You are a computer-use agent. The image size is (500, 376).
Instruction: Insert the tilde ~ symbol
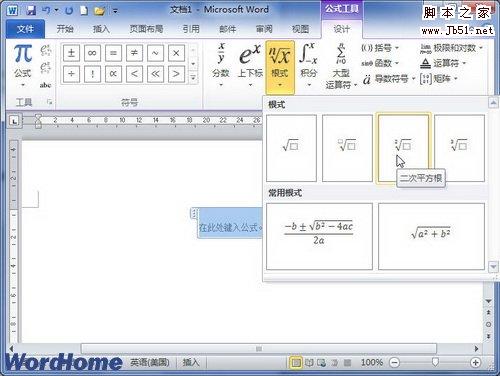click(x=155, y=53)
